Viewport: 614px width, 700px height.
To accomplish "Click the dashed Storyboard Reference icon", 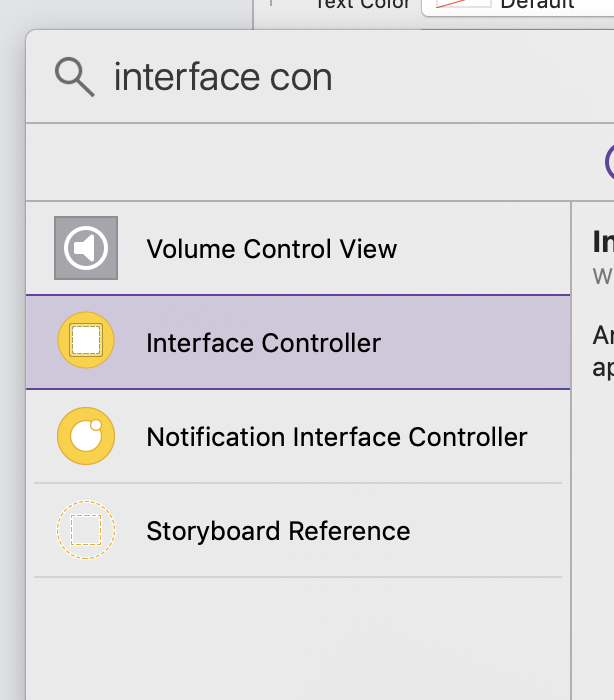I will pos(86,530).
